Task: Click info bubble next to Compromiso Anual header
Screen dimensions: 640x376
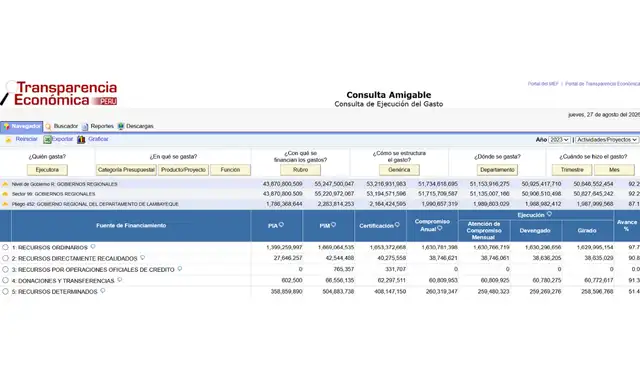Action: (x=440, y=229)
